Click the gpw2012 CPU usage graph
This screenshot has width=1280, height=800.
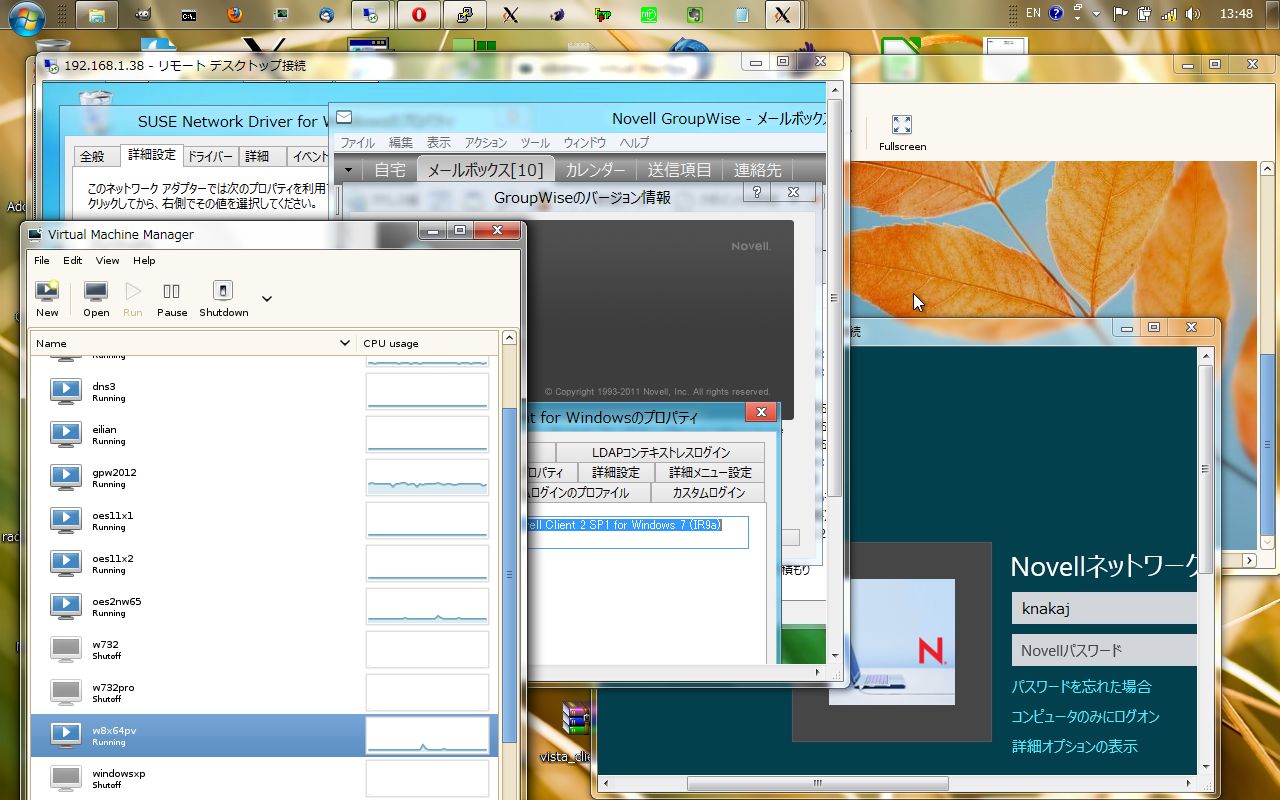tap(428, 477)
